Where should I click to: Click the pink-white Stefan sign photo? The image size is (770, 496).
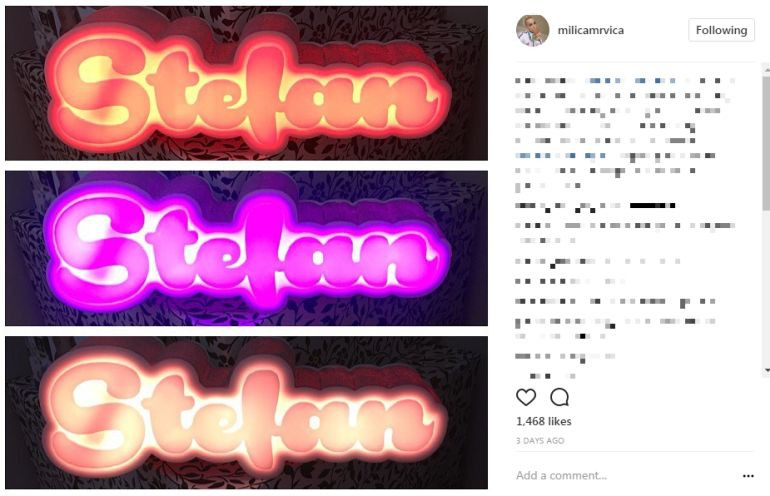(x=247, y=413)
